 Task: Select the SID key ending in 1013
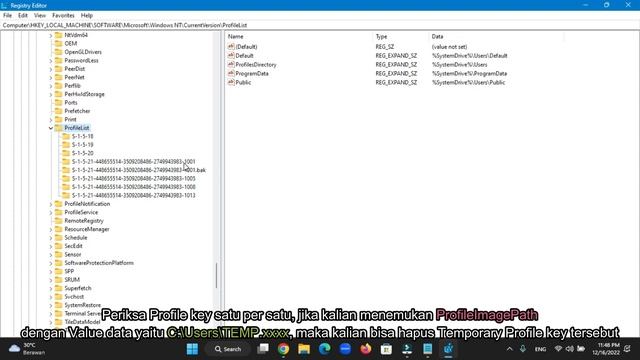point(133,196)
